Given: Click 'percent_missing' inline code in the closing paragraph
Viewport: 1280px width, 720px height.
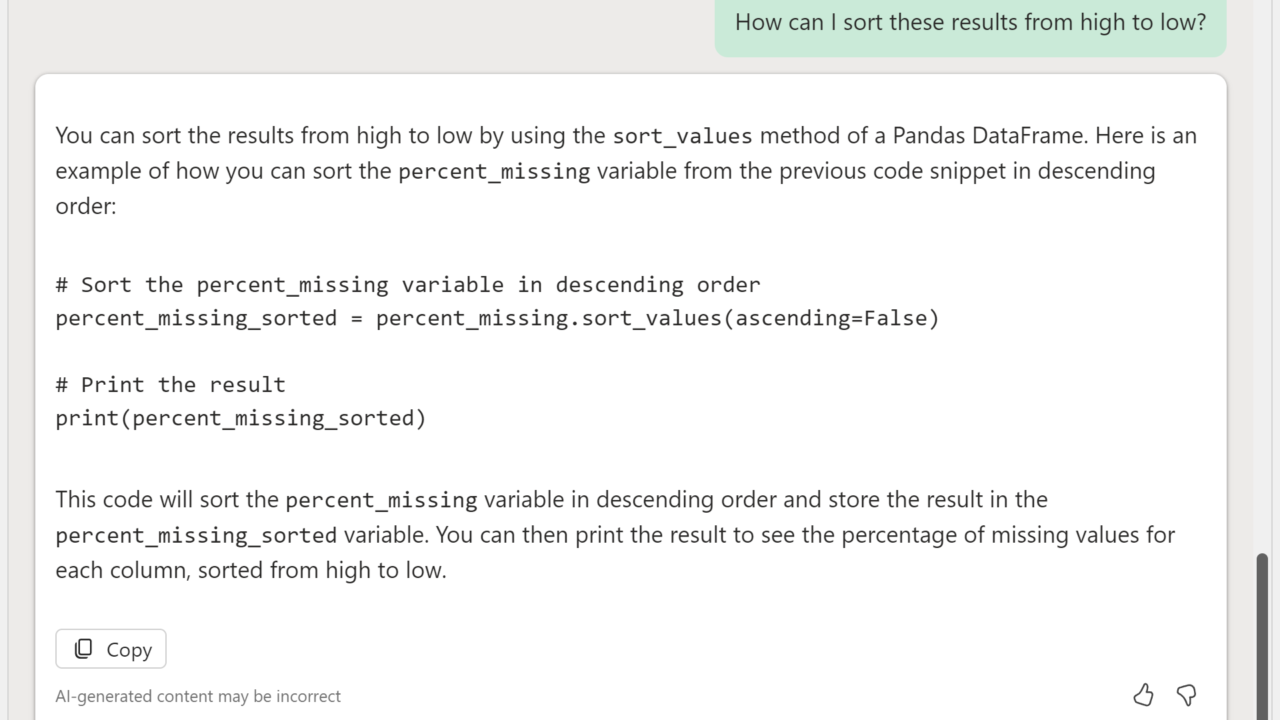Looking at the screenshot, I should pyautogui.click(x=381, y=500).
